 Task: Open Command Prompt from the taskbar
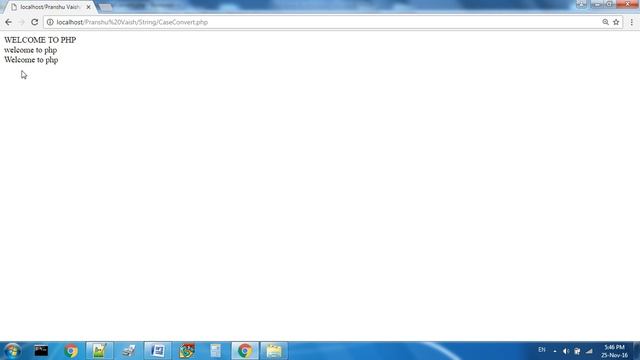41,351
